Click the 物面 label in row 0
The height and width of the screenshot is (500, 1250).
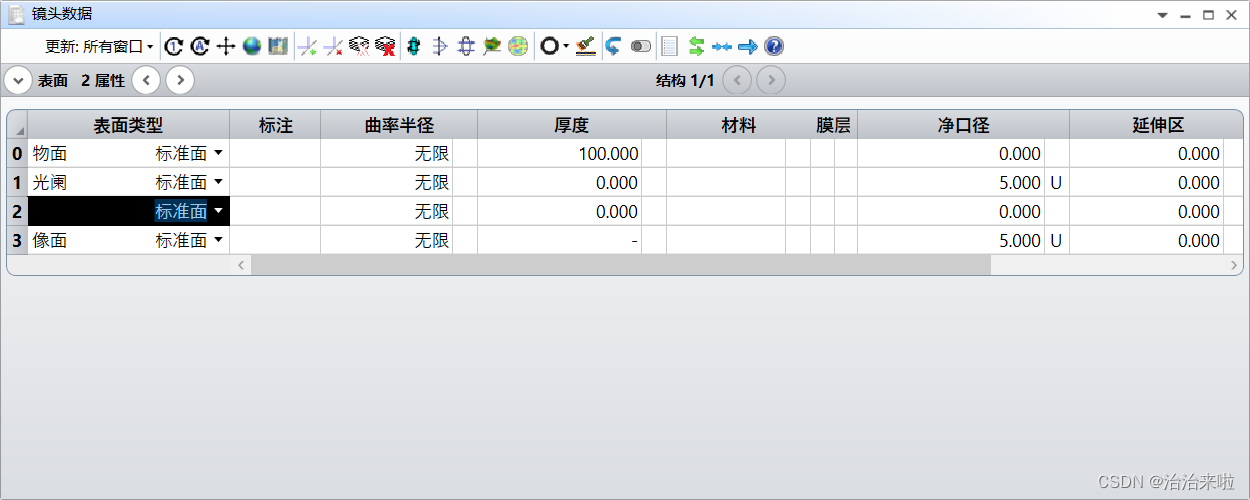click(x=50, y=153)
